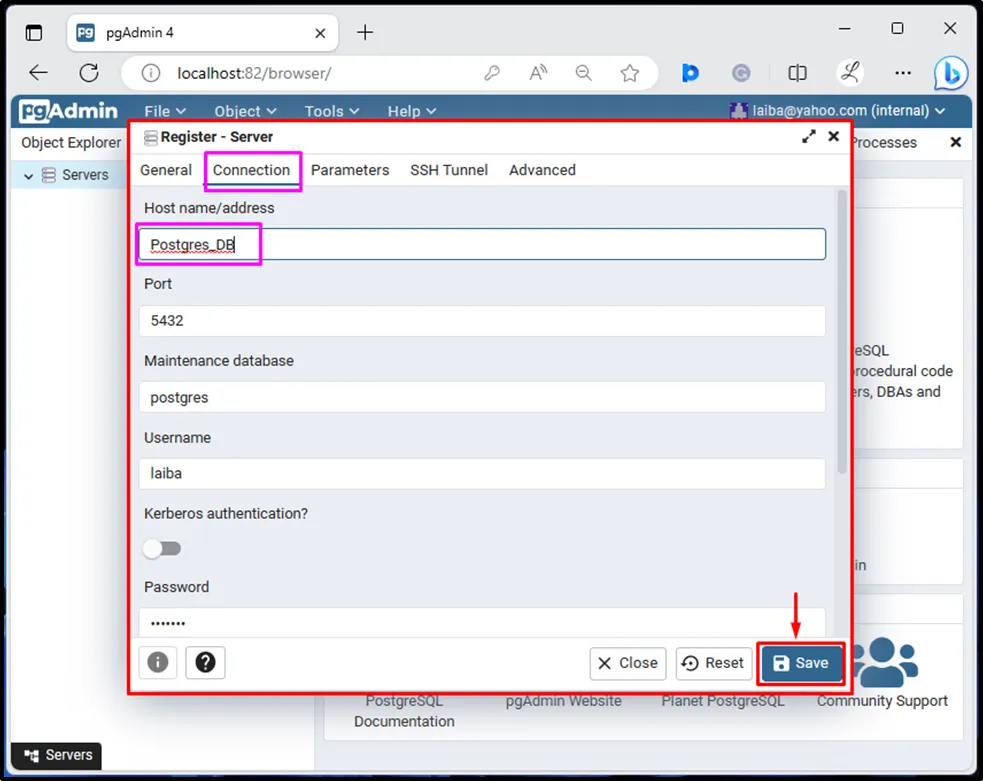Open browser split screen icon
Image resolution: width=983 pixels, height=781 pixels.
[797, 73]
